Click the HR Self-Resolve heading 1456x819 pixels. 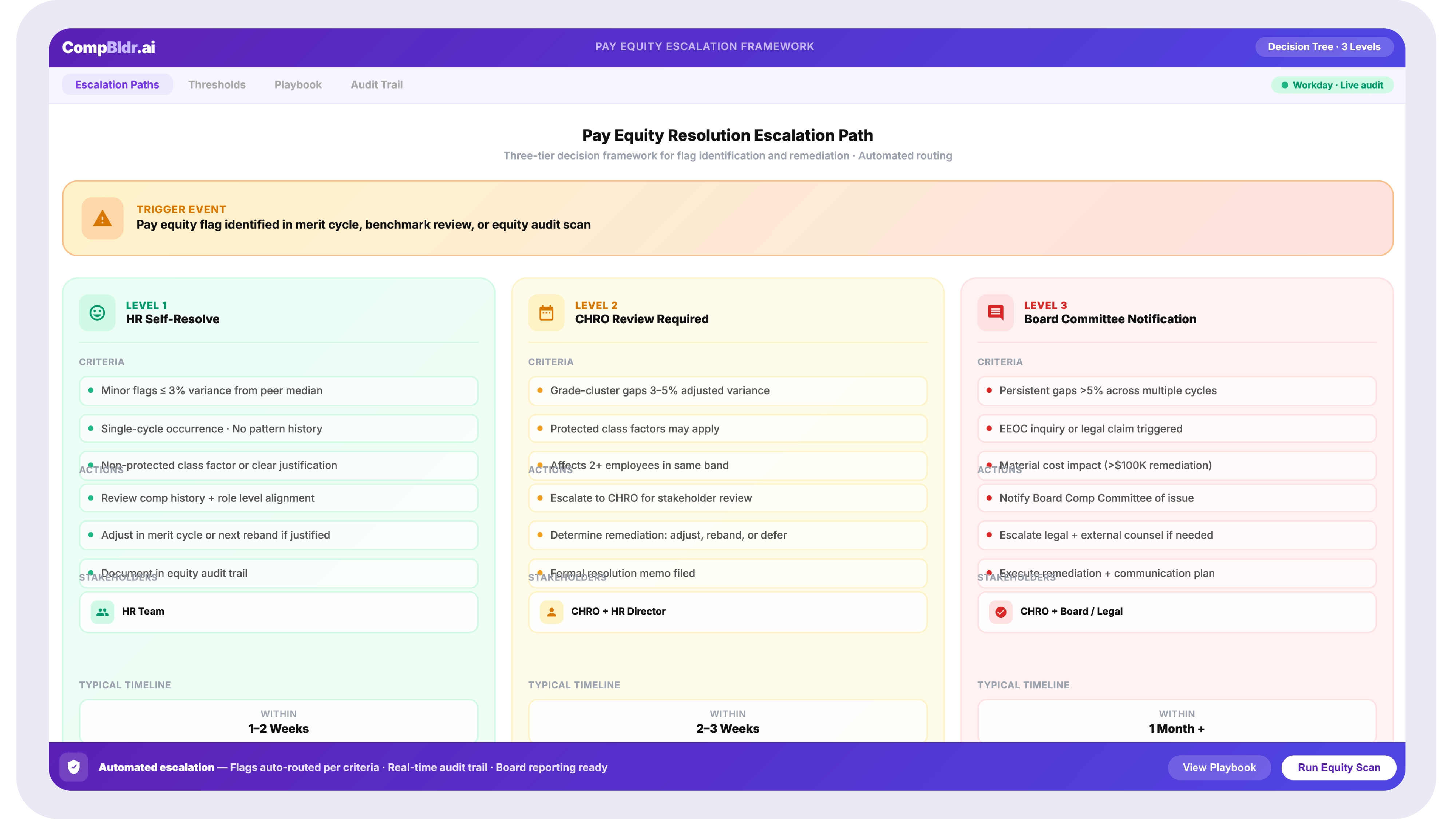[x=173, y=319]
